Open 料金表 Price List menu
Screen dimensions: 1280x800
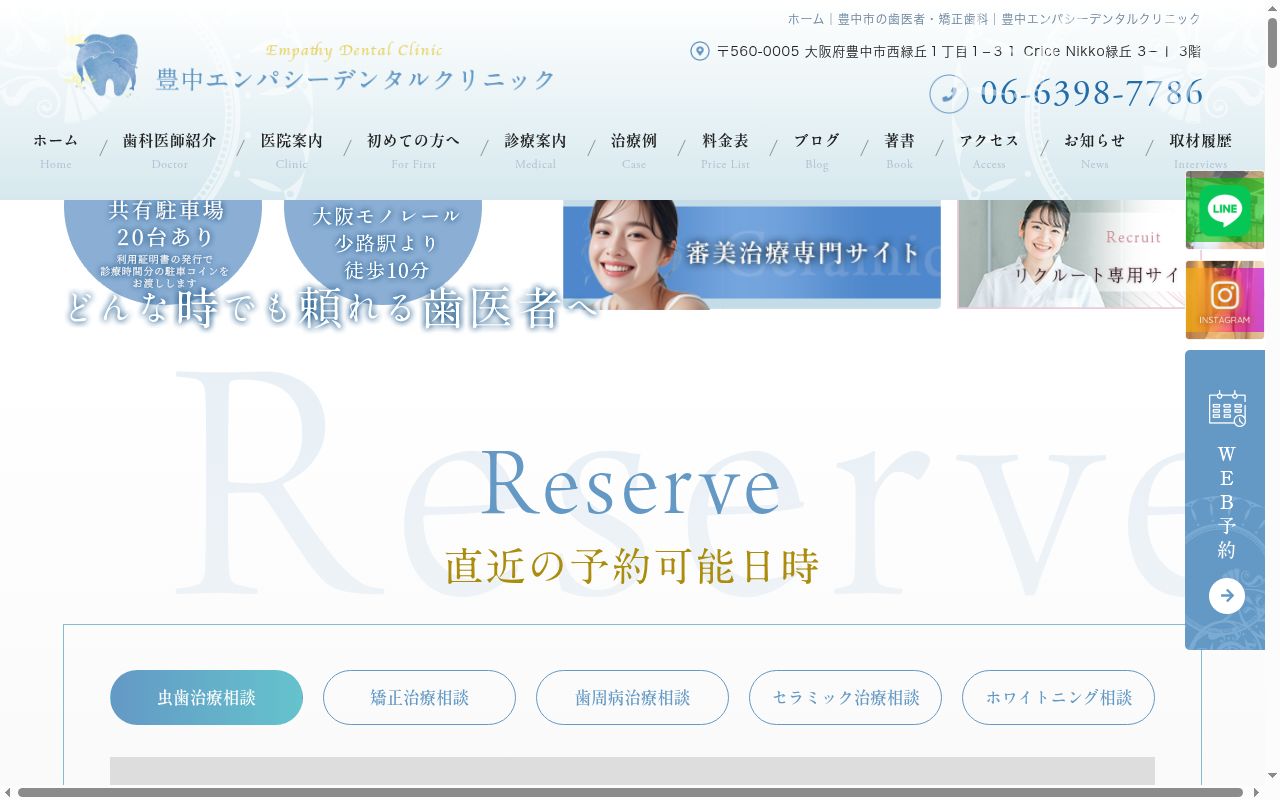pos(726,150)
